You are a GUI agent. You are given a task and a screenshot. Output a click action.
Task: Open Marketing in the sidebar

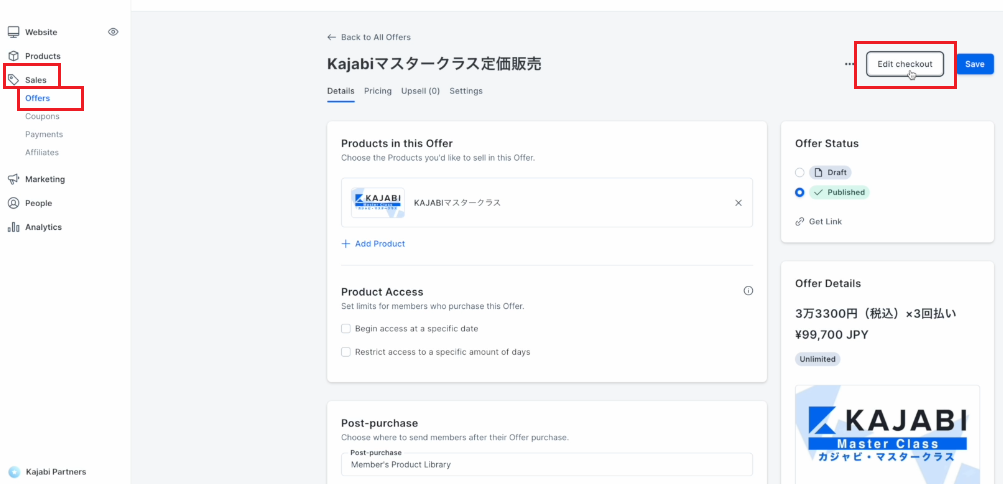[45, 179]
